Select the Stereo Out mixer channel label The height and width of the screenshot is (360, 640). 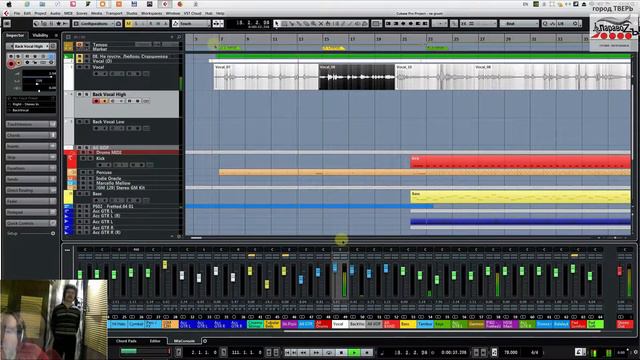pyautogui.click(x=624, y=324)
